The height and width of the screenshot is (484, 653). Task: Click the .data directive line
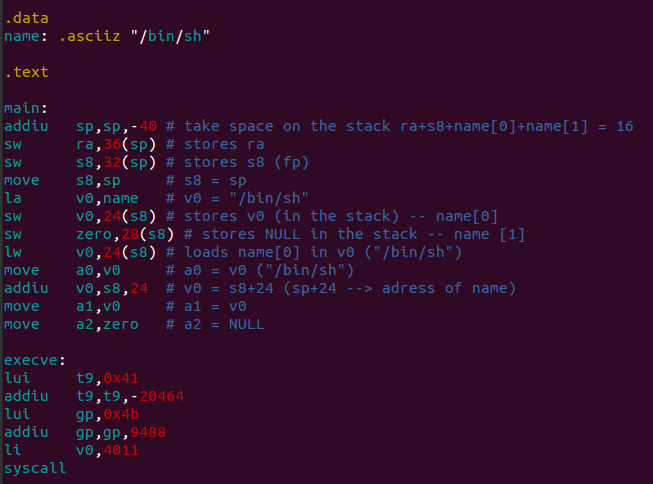tap(27, 18)
